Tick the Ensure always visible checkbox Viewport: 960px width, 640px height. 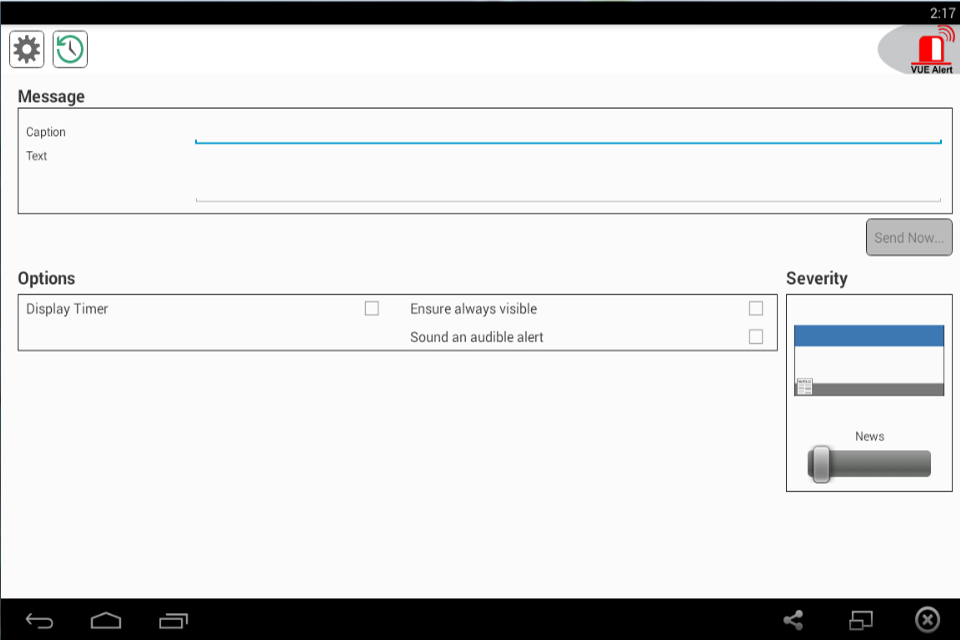click(756, 308)
